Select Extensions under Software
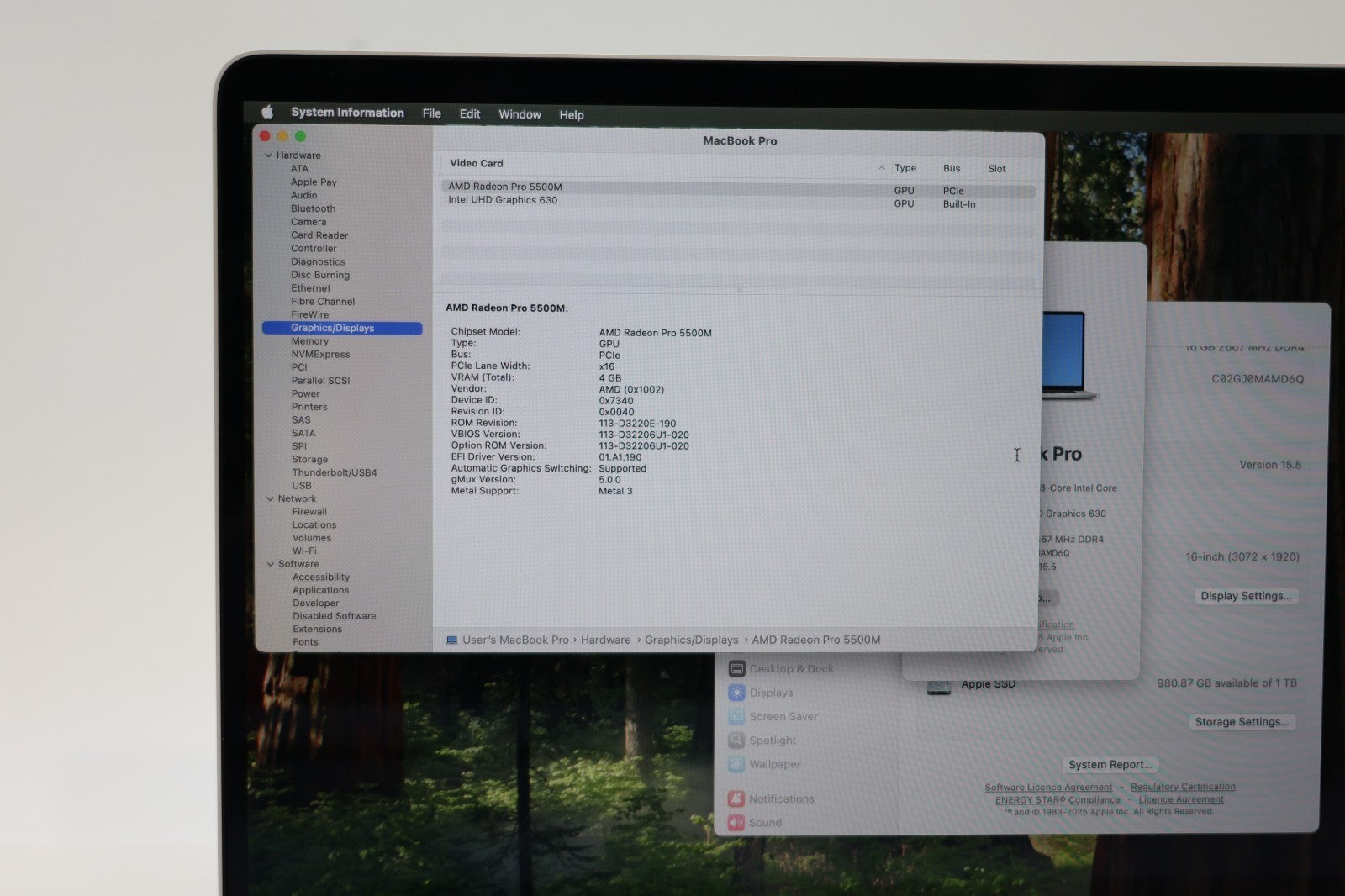The image size is (1345, 896). pyautogui.click(x=318, y=630)
